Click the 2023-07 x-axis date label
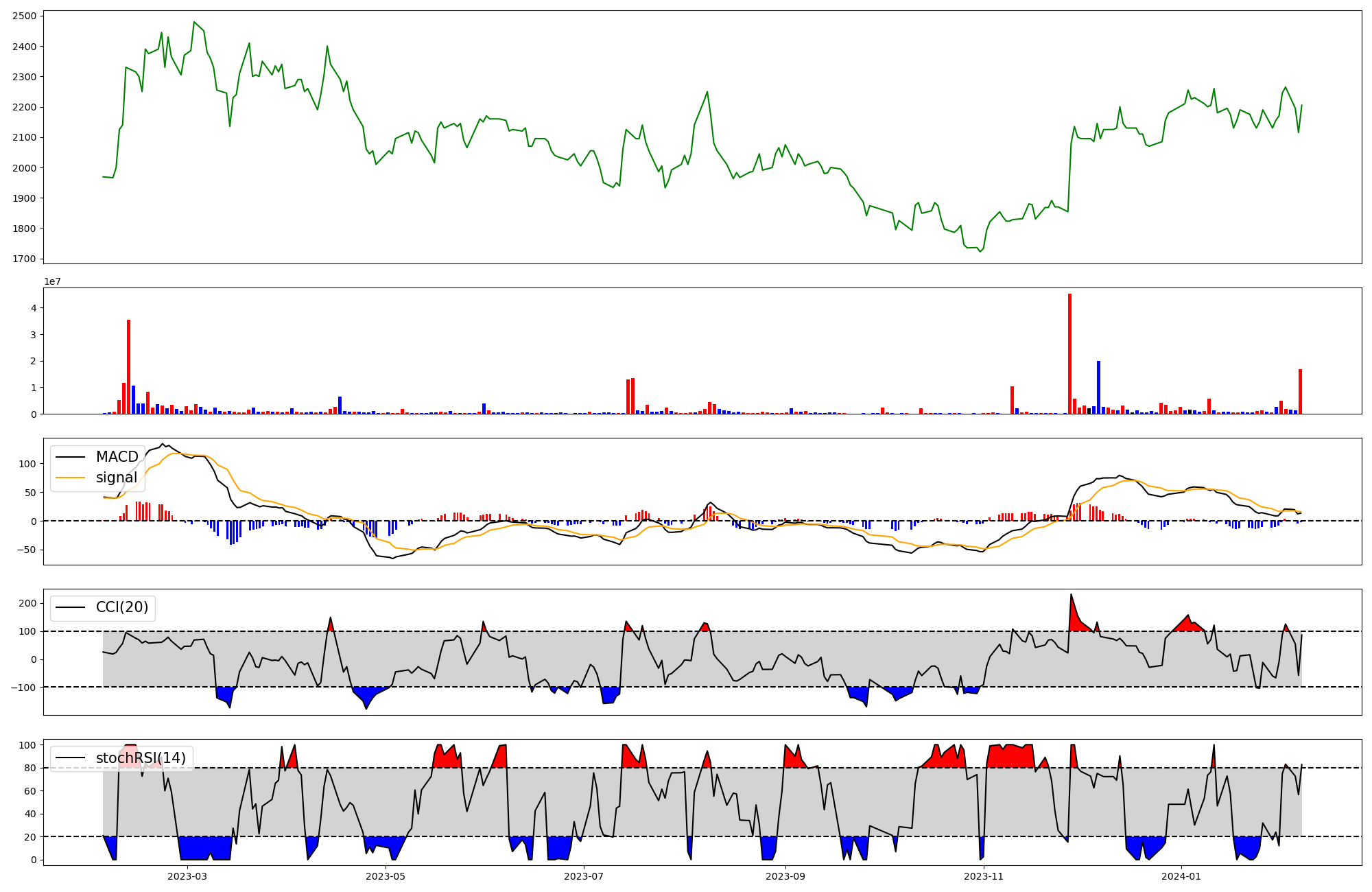Screen dimensions: 1372x892 click(584, 876)
